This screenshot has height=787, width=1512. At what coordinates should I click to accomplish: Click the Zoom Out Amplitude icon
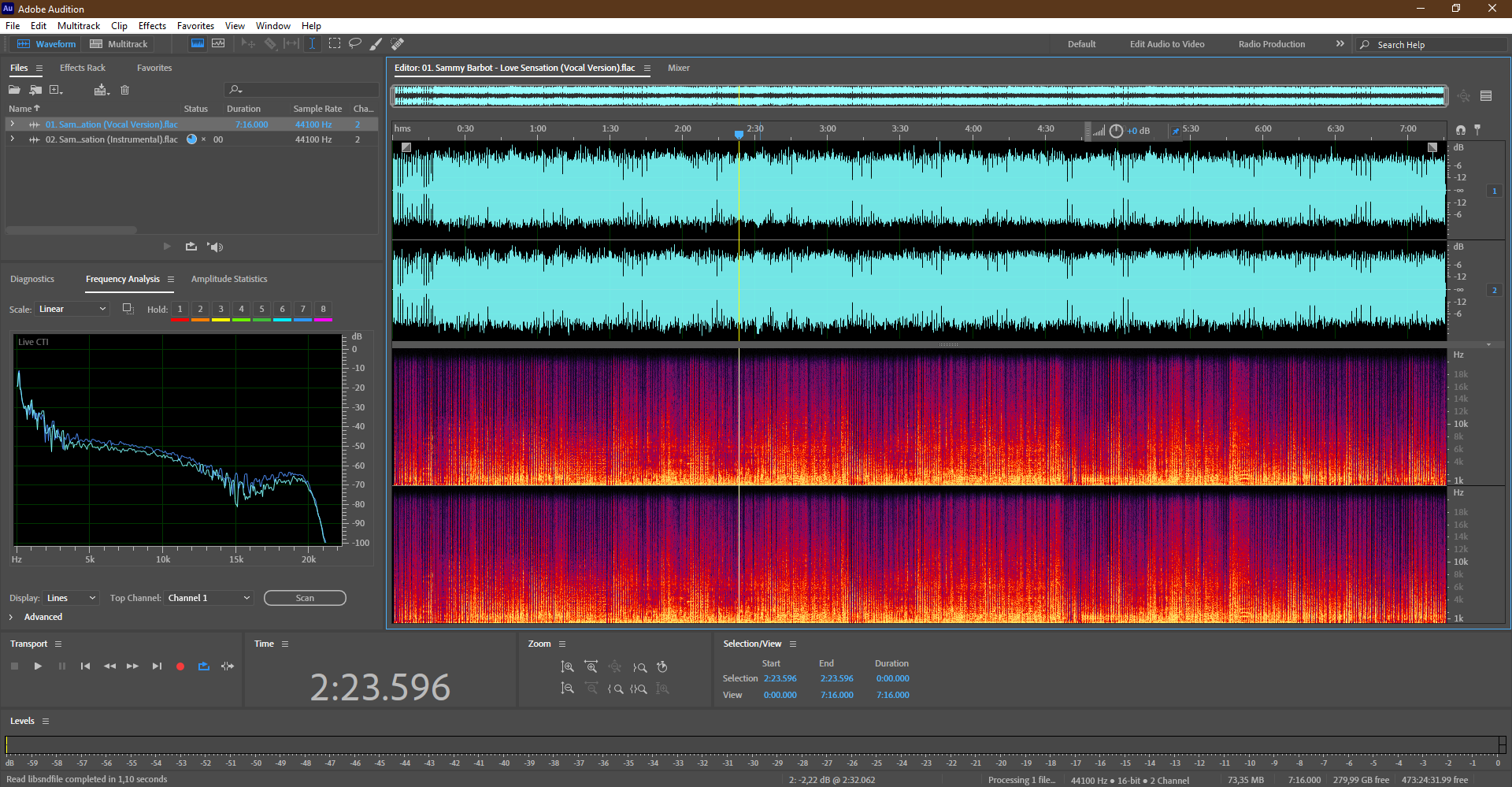[567, 689]
